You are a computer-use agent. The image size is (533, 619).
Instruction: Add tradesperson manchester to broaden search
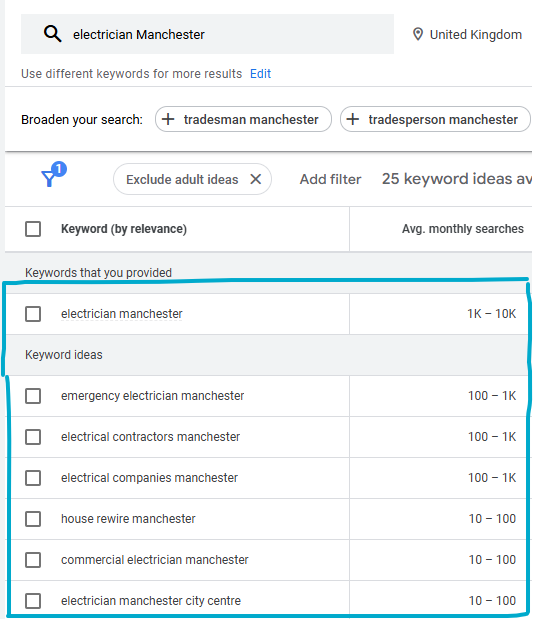tap(435, 119)
